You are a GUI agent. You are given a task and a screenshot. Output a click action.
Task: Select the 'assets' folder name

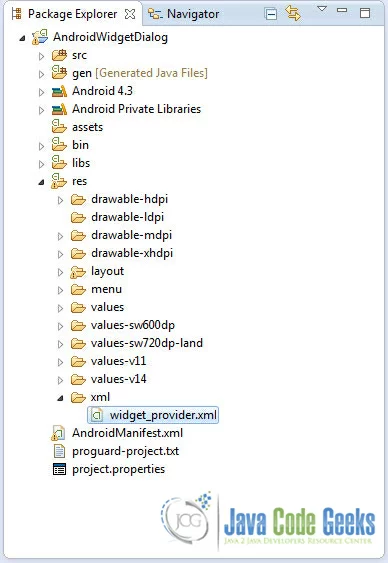pyautogui.click(x=88, y=127)
